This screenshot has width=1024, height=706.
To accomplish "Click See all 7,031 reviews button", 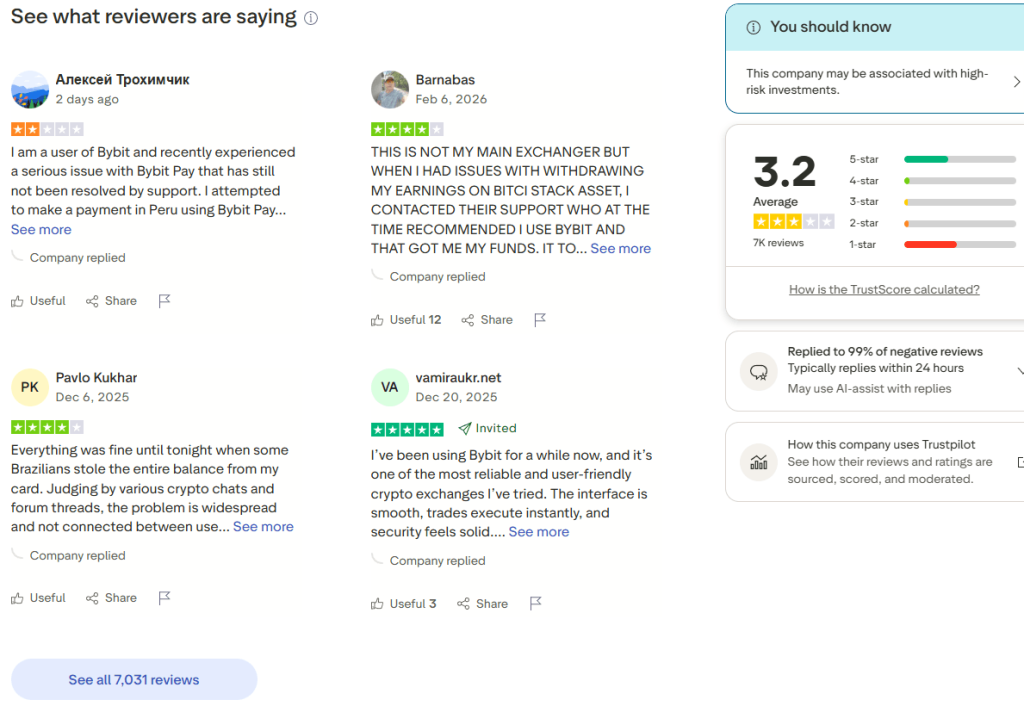I will (x=134, y=679).
